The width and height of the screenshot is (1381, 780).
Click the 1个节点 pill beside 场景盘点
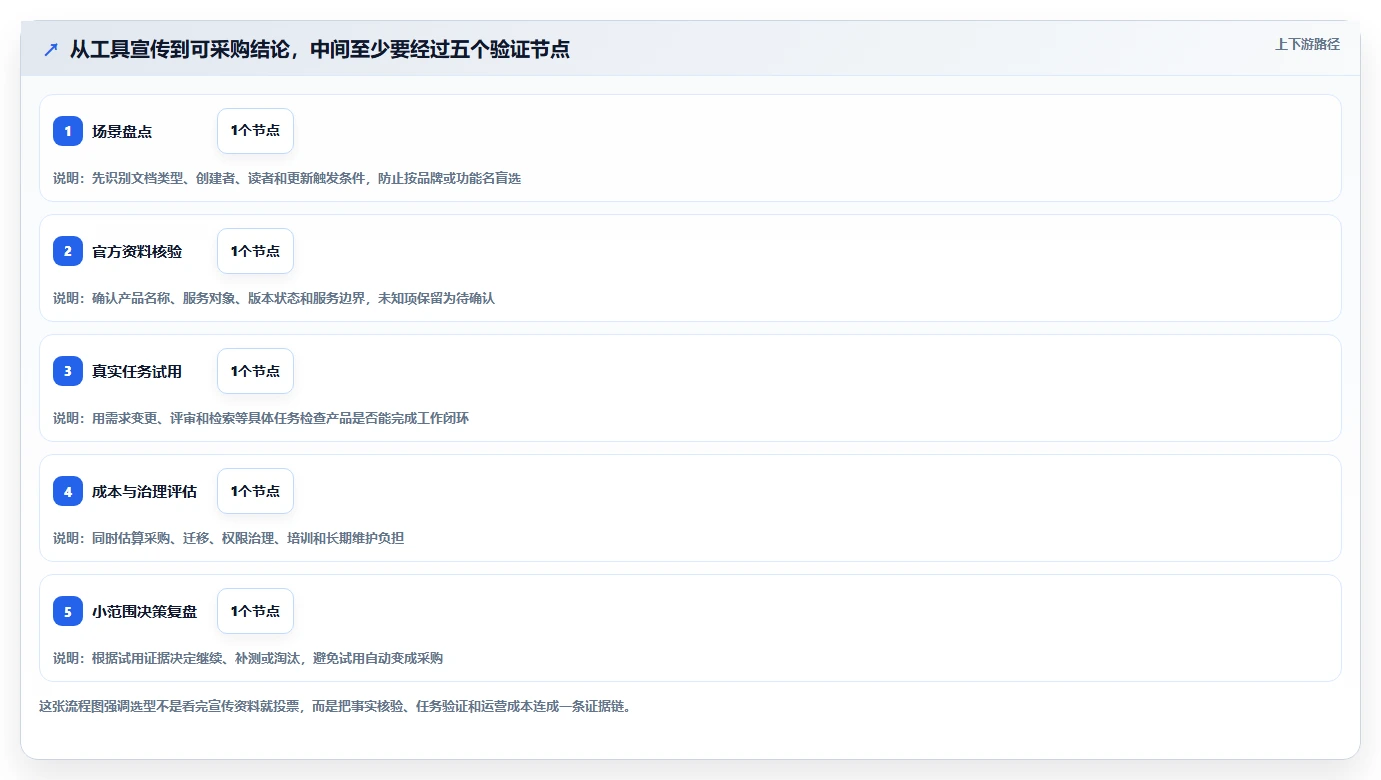click(255, 131)
